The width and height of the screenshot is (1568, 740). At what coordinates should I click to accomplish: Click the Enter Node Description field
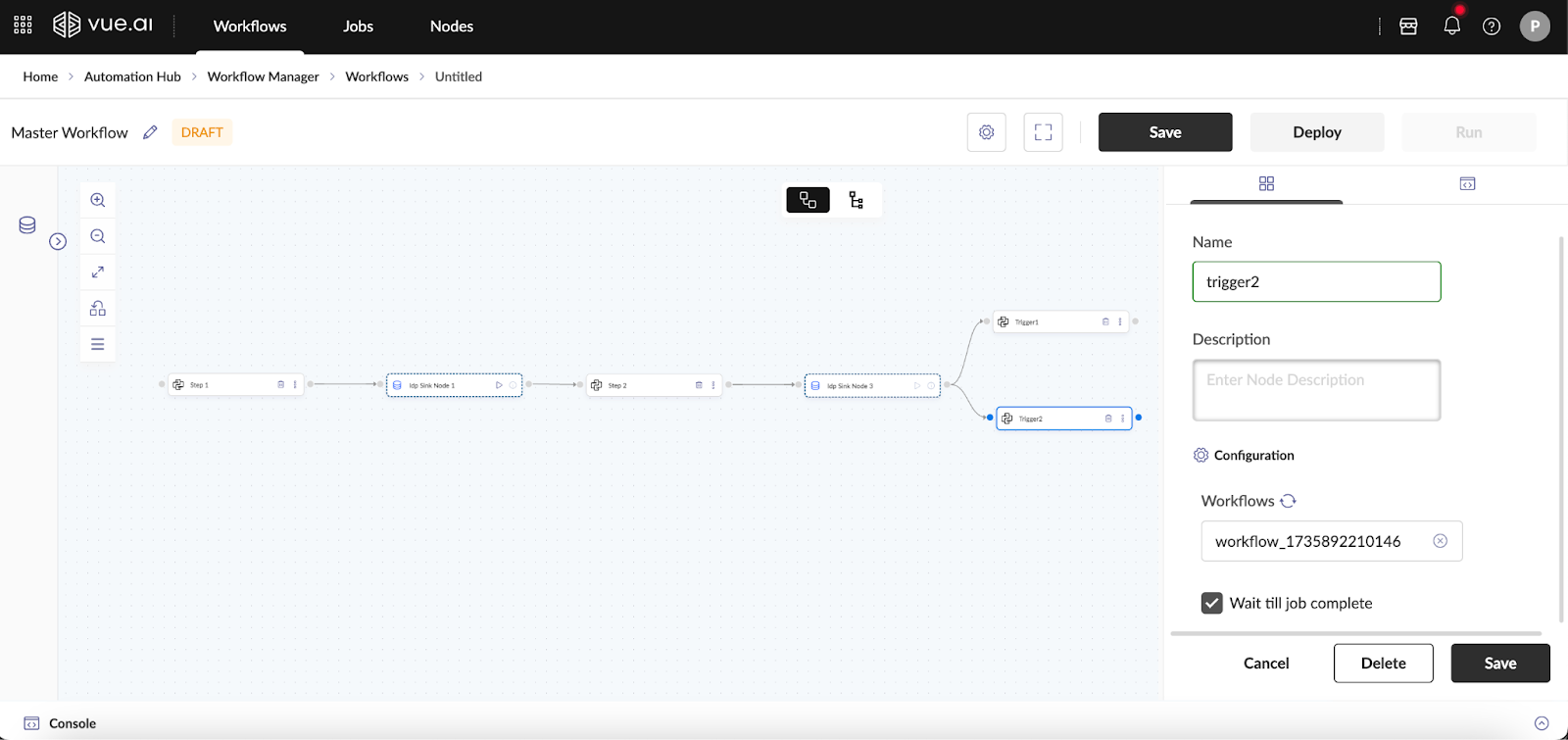(x=1316, y=390)
